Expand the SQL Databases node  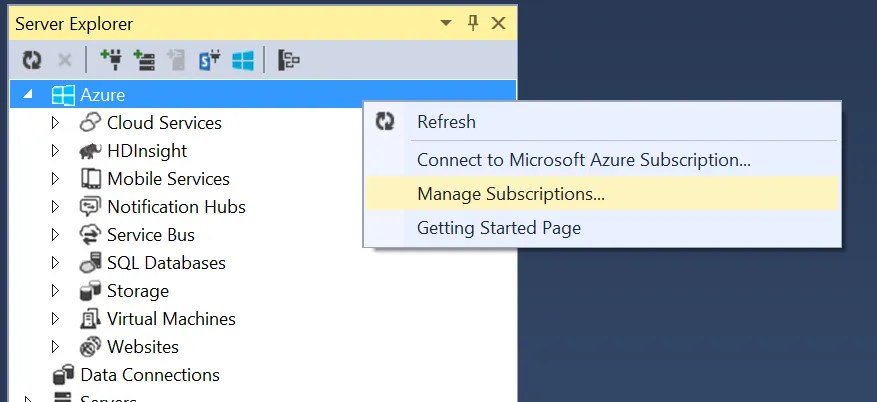(x=55, y=262)
